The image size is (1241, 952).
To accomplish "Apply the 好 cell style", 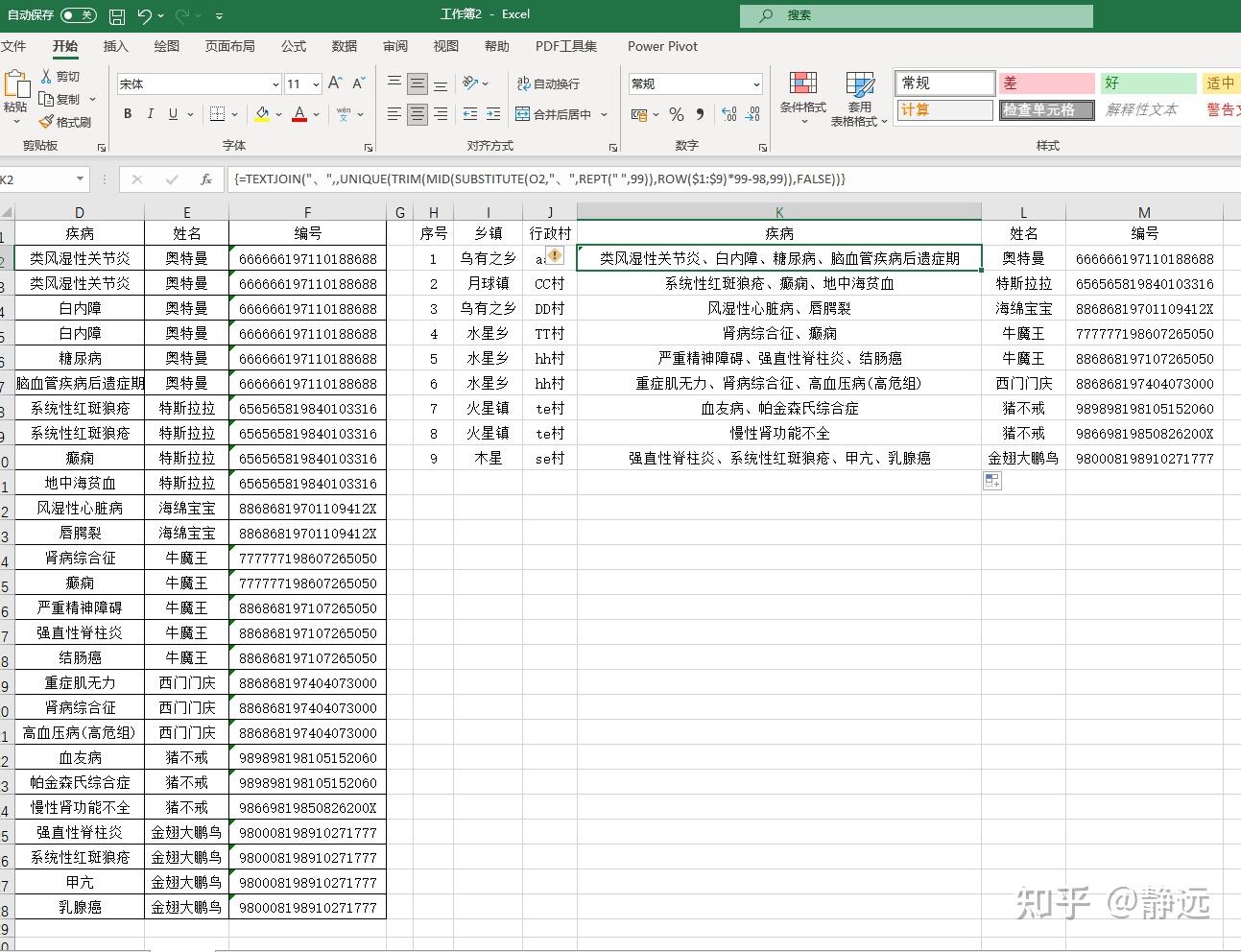I will pyautogui.click(x=1148, y=83).
